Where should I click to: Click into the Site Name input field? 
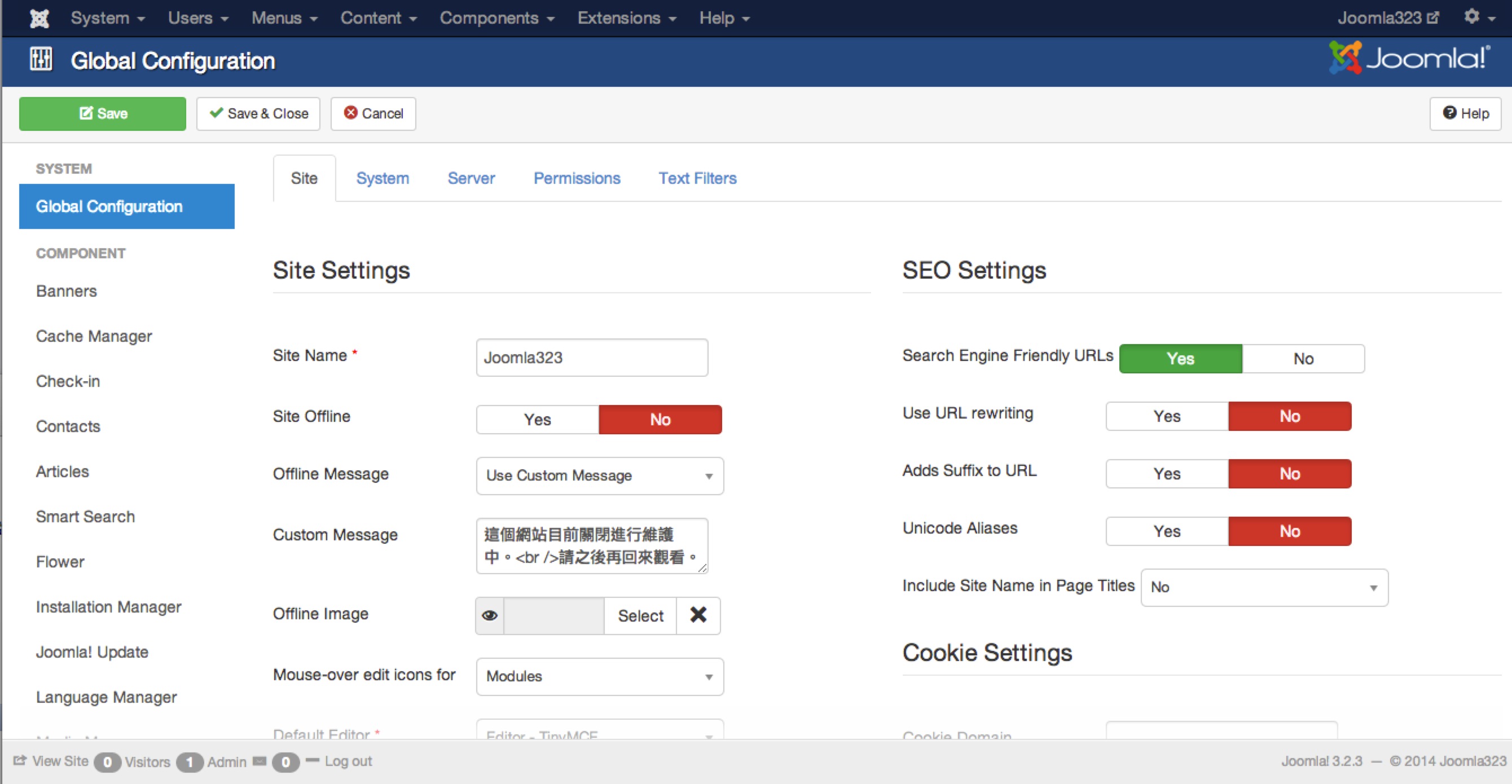click(x=592, y=358)
